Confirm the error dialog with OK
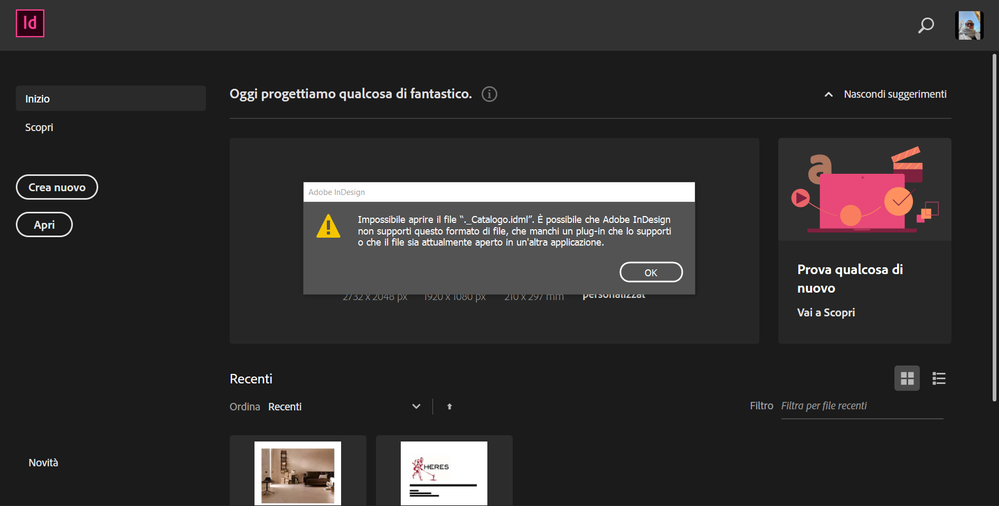999x506 pixels. coord(651,272)
